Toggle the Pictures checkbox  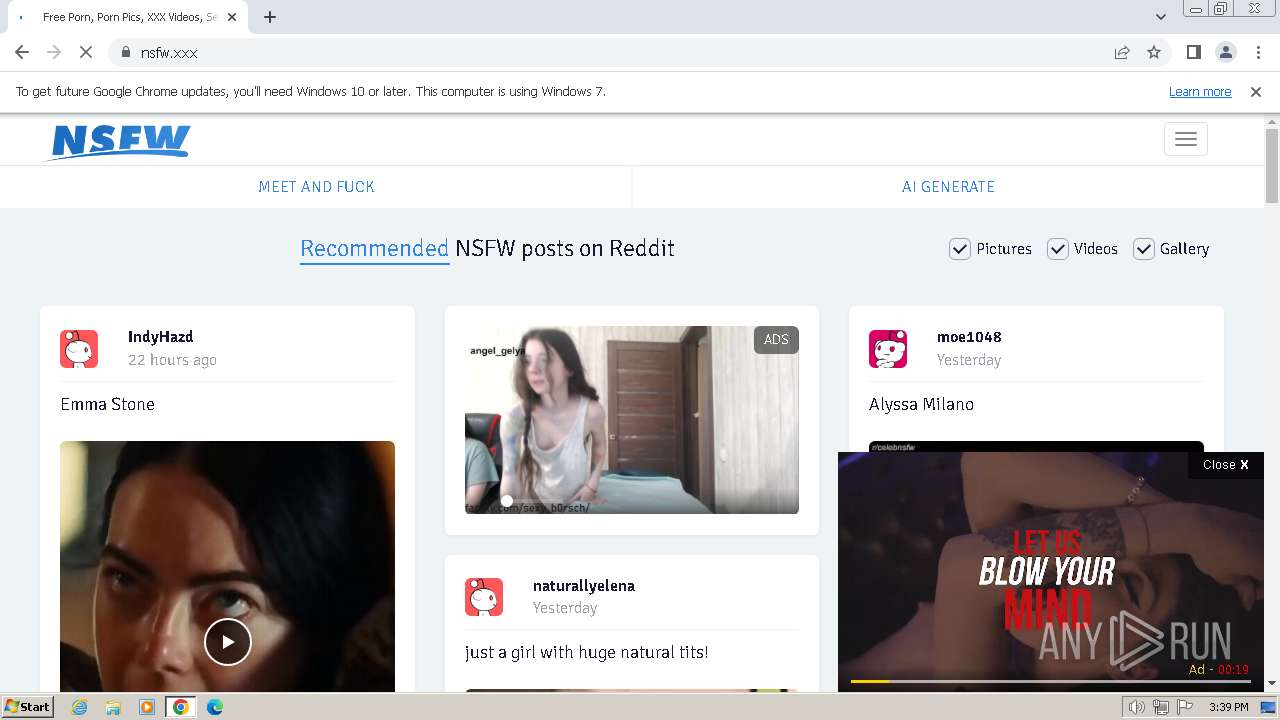tap(960, 249)
